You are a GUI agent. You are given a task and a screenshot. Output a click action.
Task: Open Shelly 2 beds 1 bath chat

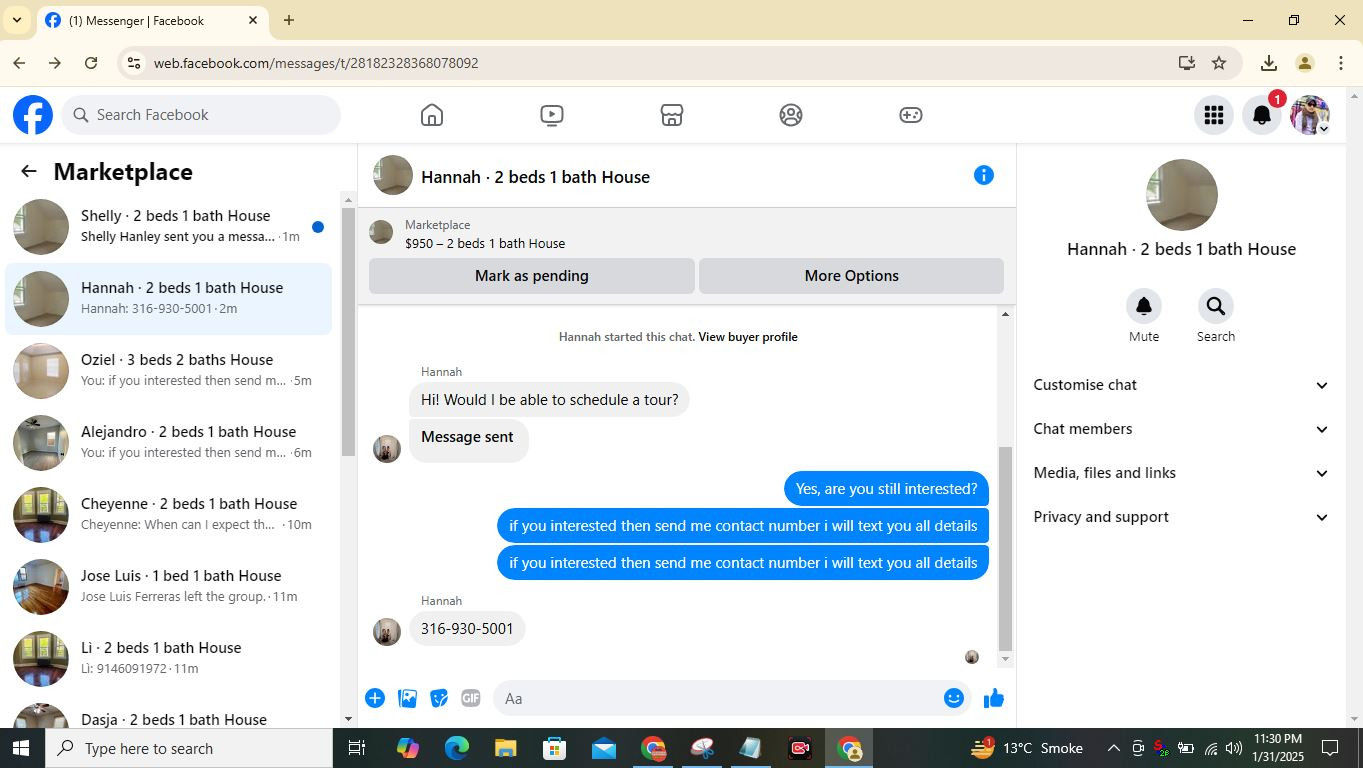point(169,227)
